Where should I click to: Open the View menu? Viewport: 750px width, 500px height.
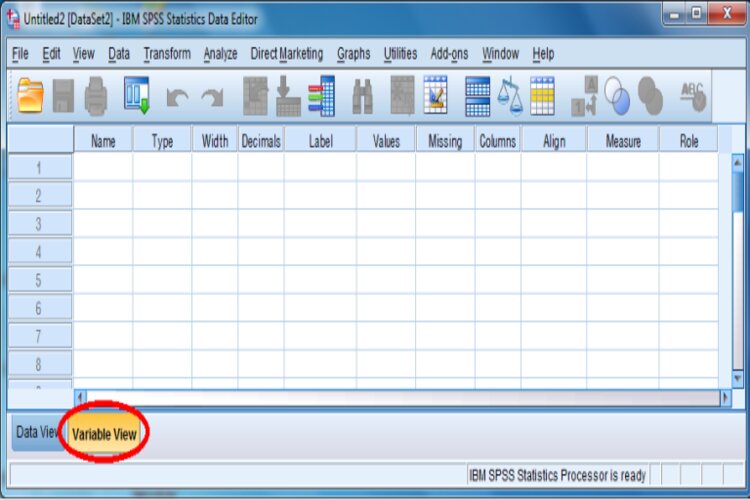pyautogui.click(x=84, y=54)
